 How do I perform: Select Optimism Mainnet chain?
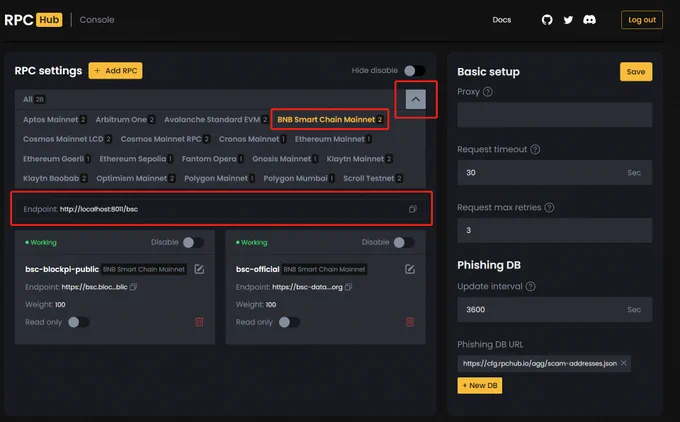click(x=136, y=178)
